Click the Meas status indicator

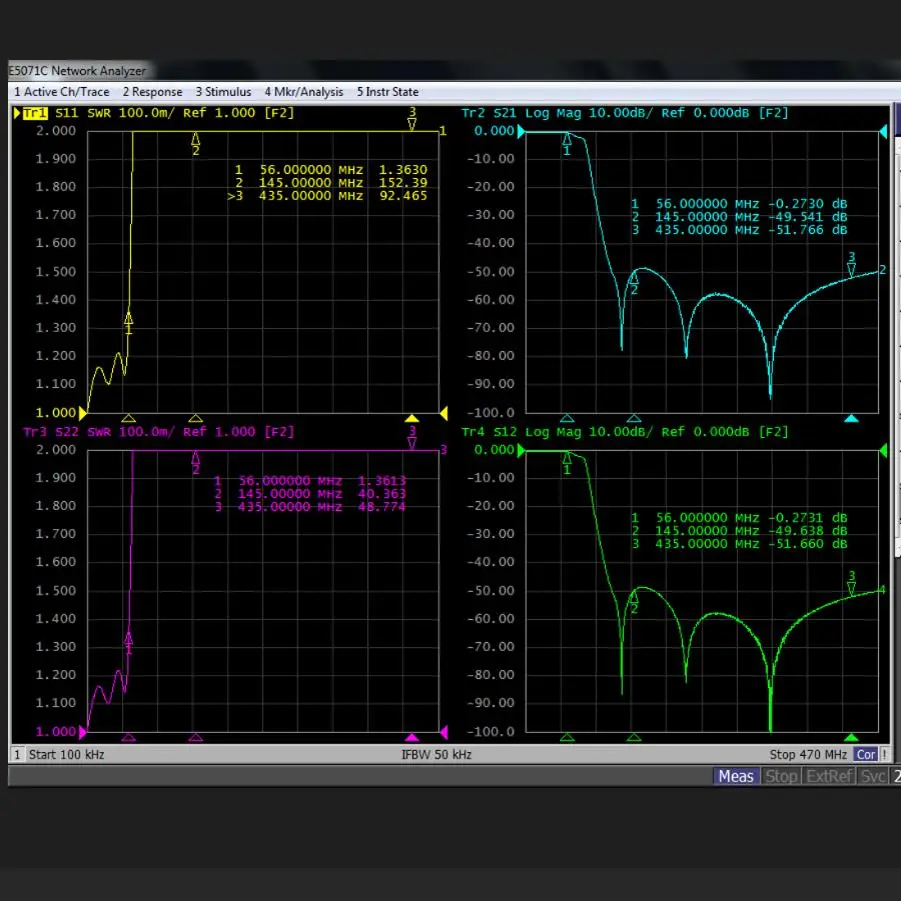coord(736,776)
